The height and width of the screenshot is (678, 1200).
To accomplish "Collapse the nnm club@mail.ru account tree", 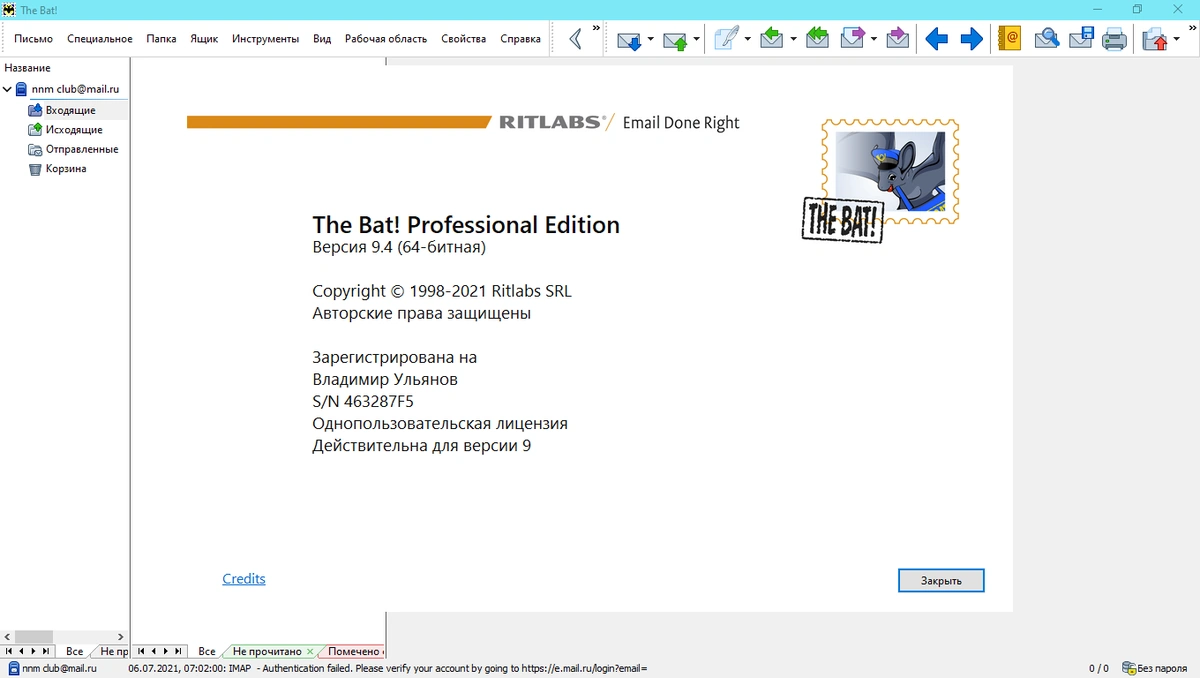I will pyautogui.click(x=8, y=90).
